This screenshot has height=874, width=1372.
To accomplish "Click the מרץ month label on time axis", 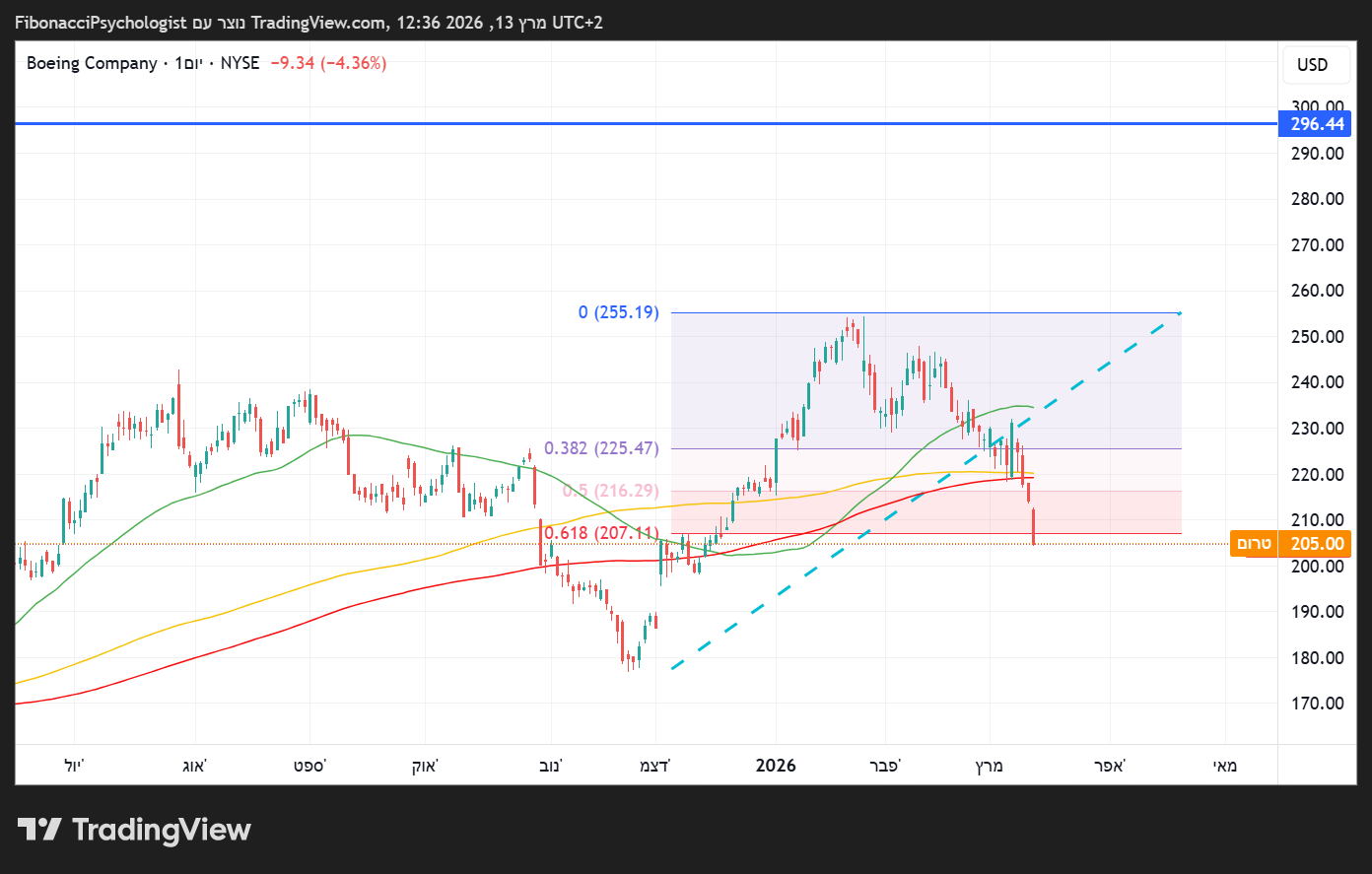I will (989, 766).
